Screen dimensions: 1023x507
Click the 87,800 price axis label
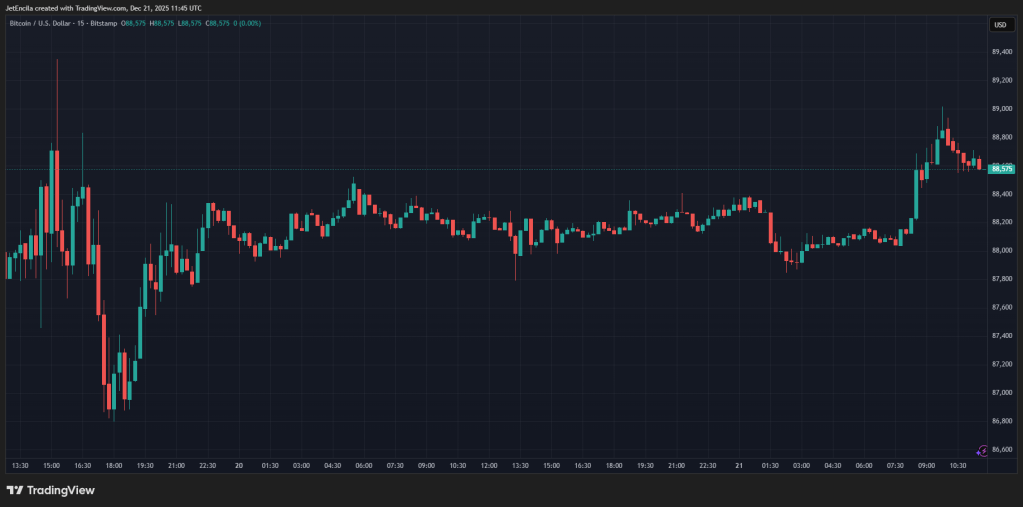pos(1001,279)
